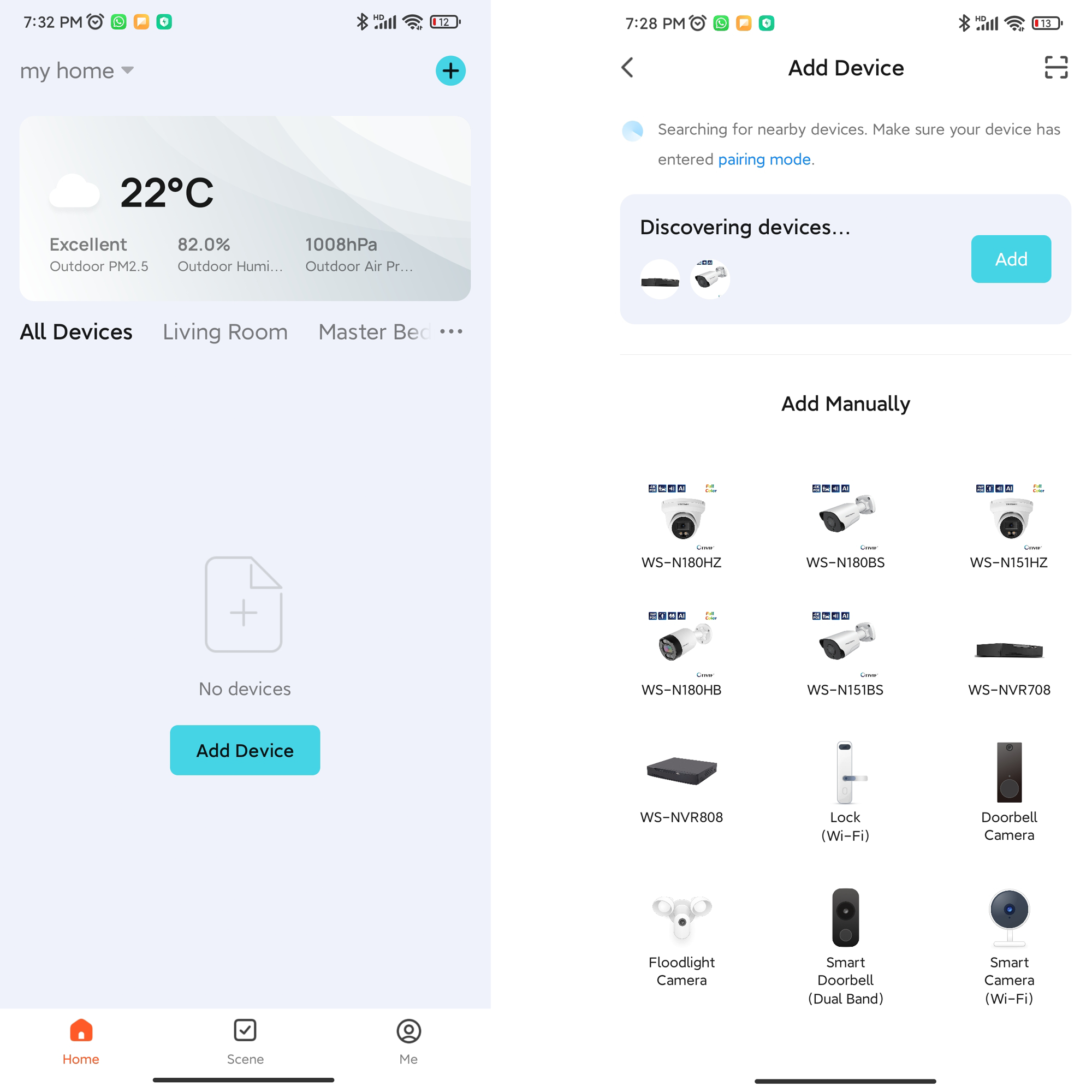Switch to the Living Room tab

click(x=225, y=332)
